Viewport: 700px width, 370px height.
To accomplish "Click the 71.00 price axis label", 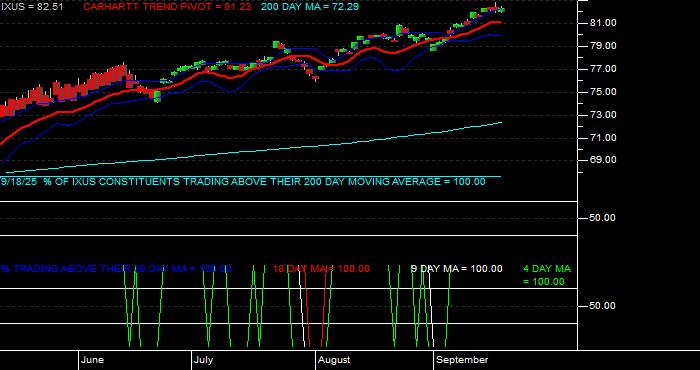I will tap(603, 138).
